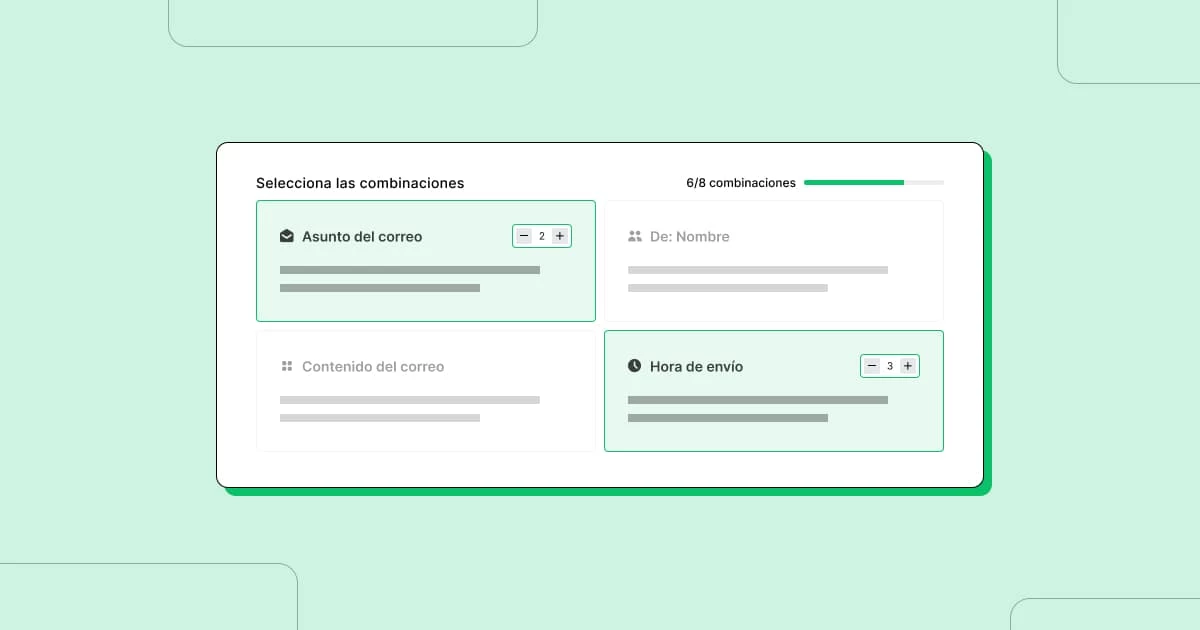Click the description lines in Contenido del correo card

pyautogui.click(x=409, y=409)
